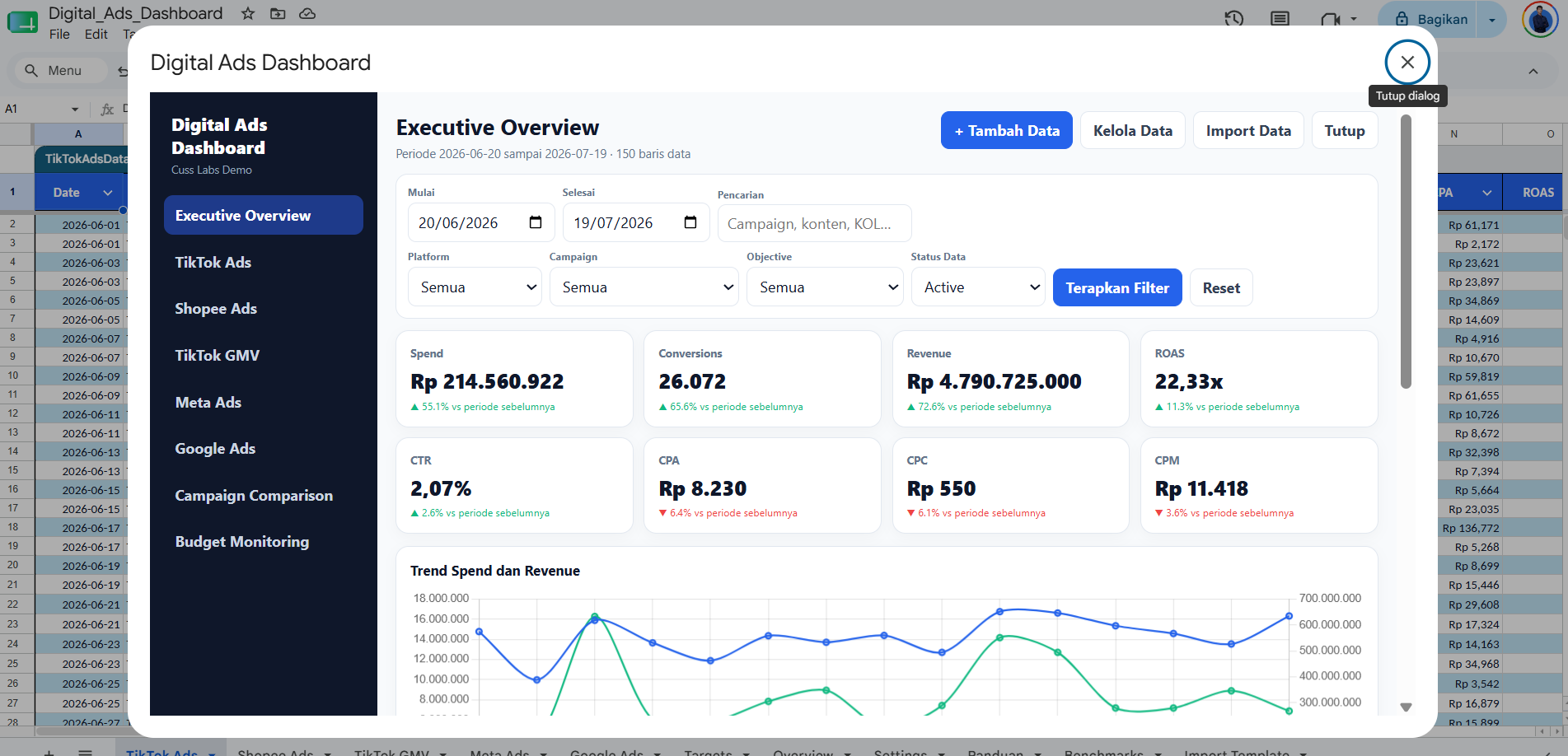Click the dashboard vertical scrollbar

coord(1406,251)
